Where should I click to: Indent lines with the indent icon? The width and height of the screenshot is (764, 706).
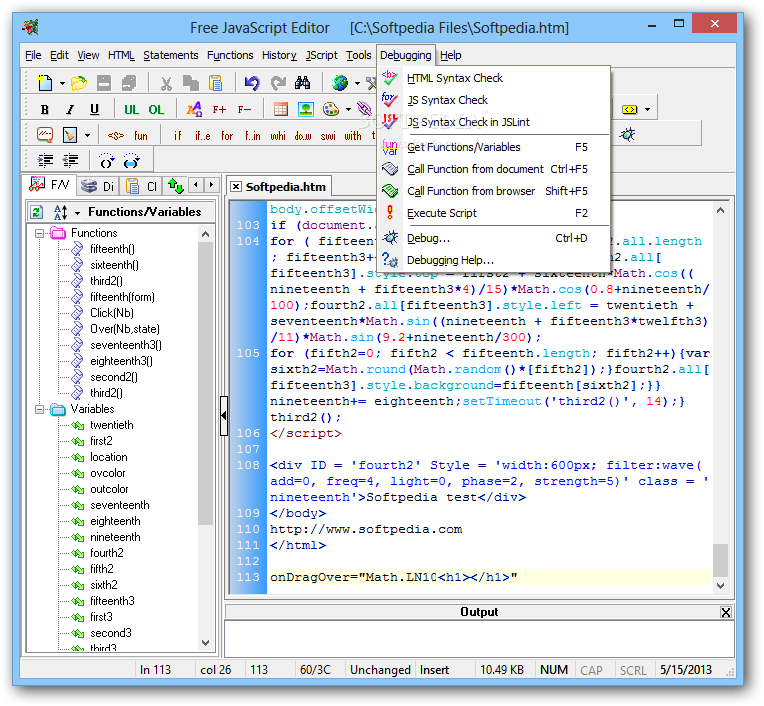tap(45, 160)
